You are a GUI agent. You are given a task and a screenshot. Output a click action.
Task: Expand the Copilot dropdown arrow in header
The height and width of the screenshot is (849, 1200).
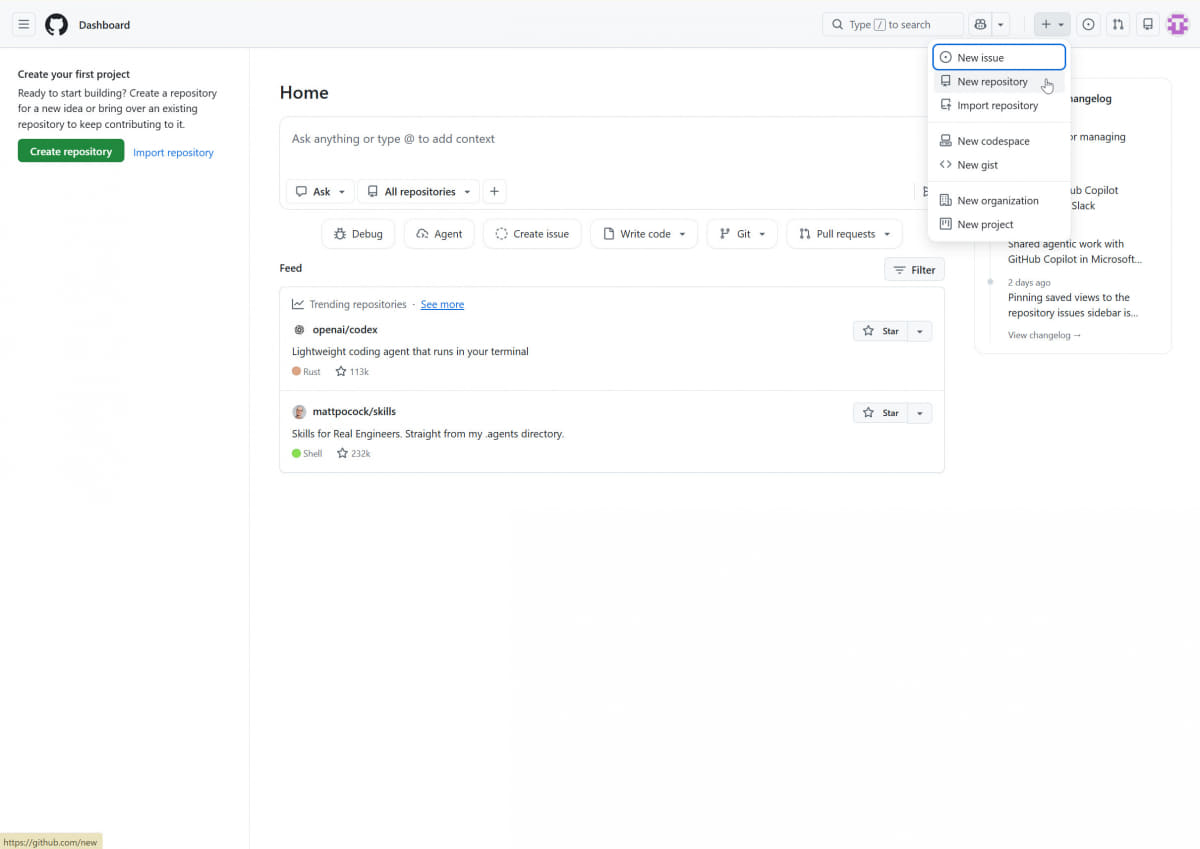pyautogui.click(x=1001, y=24)
